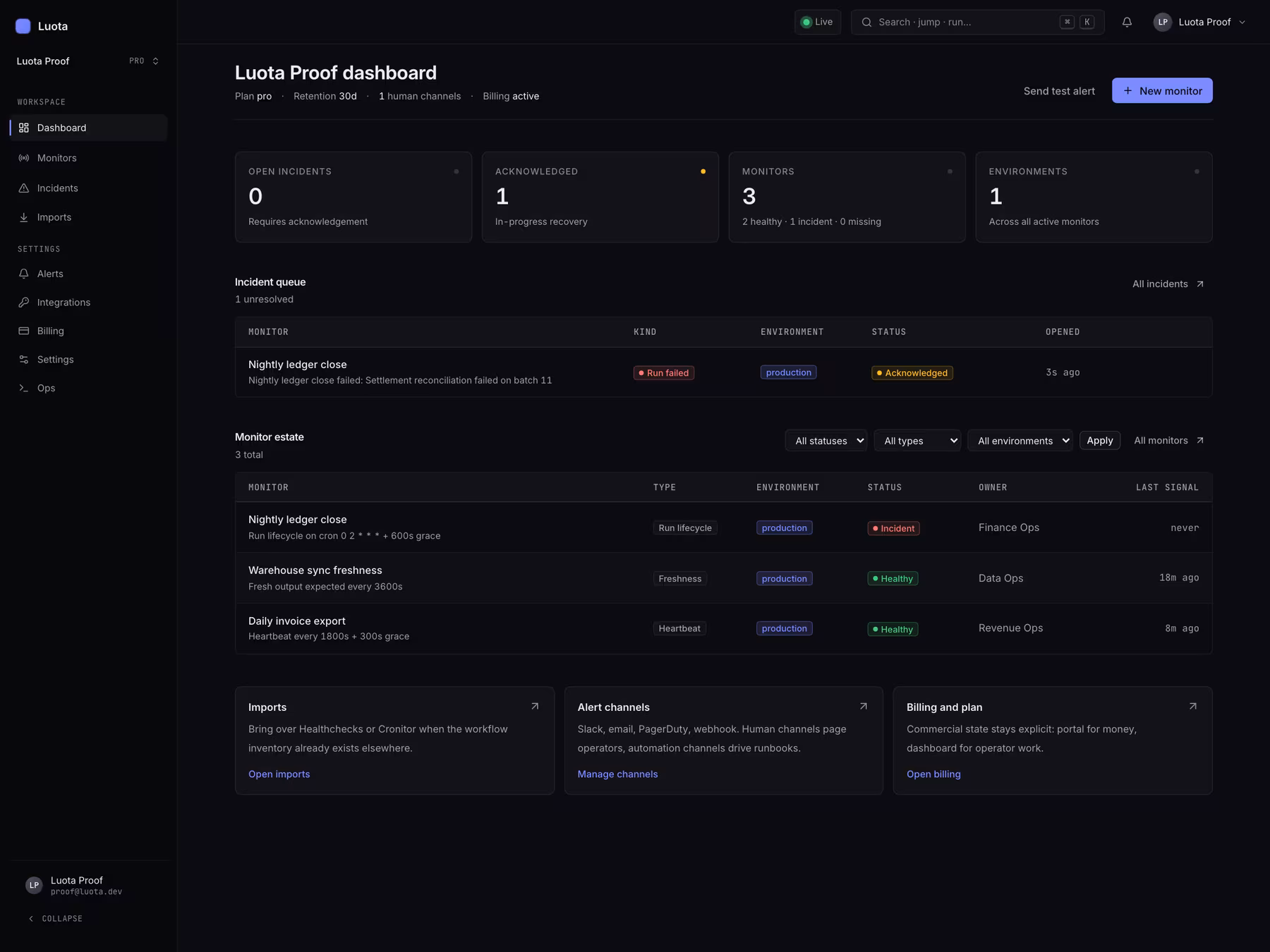1270x952 pixels.
Task: Click the Run failed badge
Action: point(664,373)
